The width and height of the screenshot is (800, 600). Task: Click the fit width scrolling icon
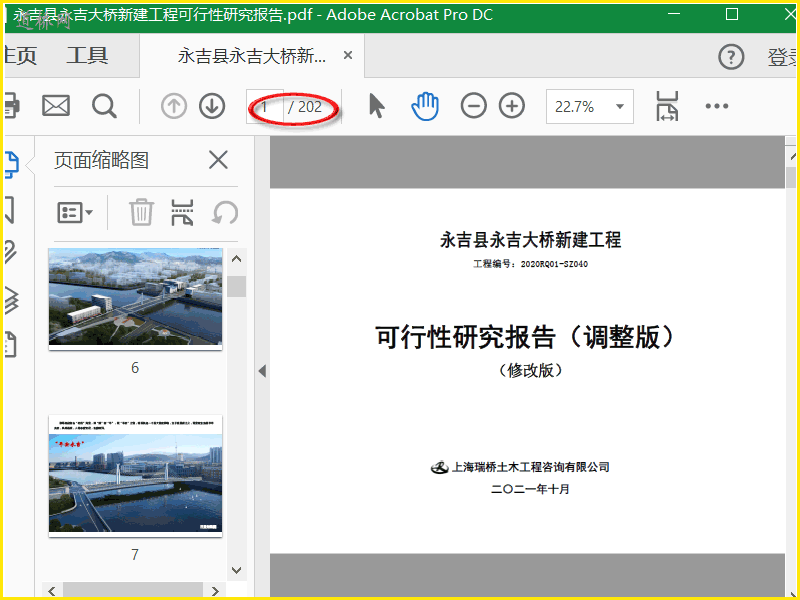pyautogui.click(x=667, y=106)
